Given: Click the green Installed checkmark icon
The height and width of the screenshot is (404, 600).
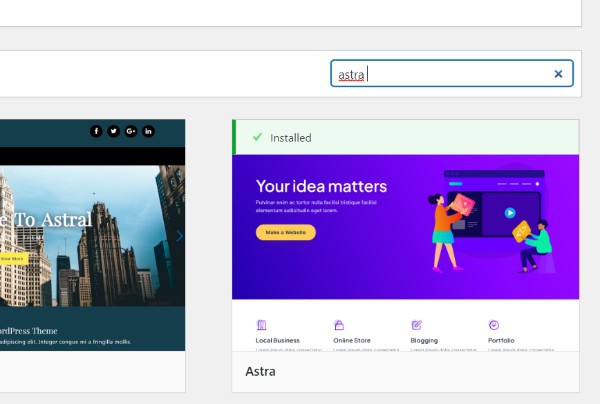Looking at the screenshot, I should 258,137.
